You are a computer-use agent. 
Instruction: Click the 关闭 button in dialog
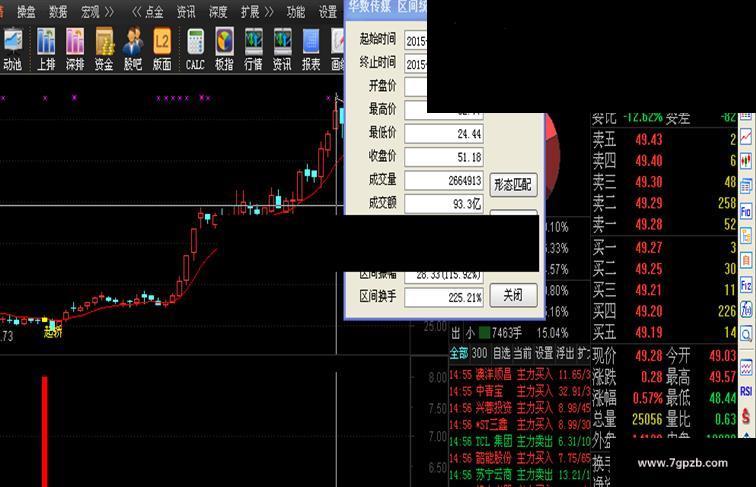click(x=513, y=295)
